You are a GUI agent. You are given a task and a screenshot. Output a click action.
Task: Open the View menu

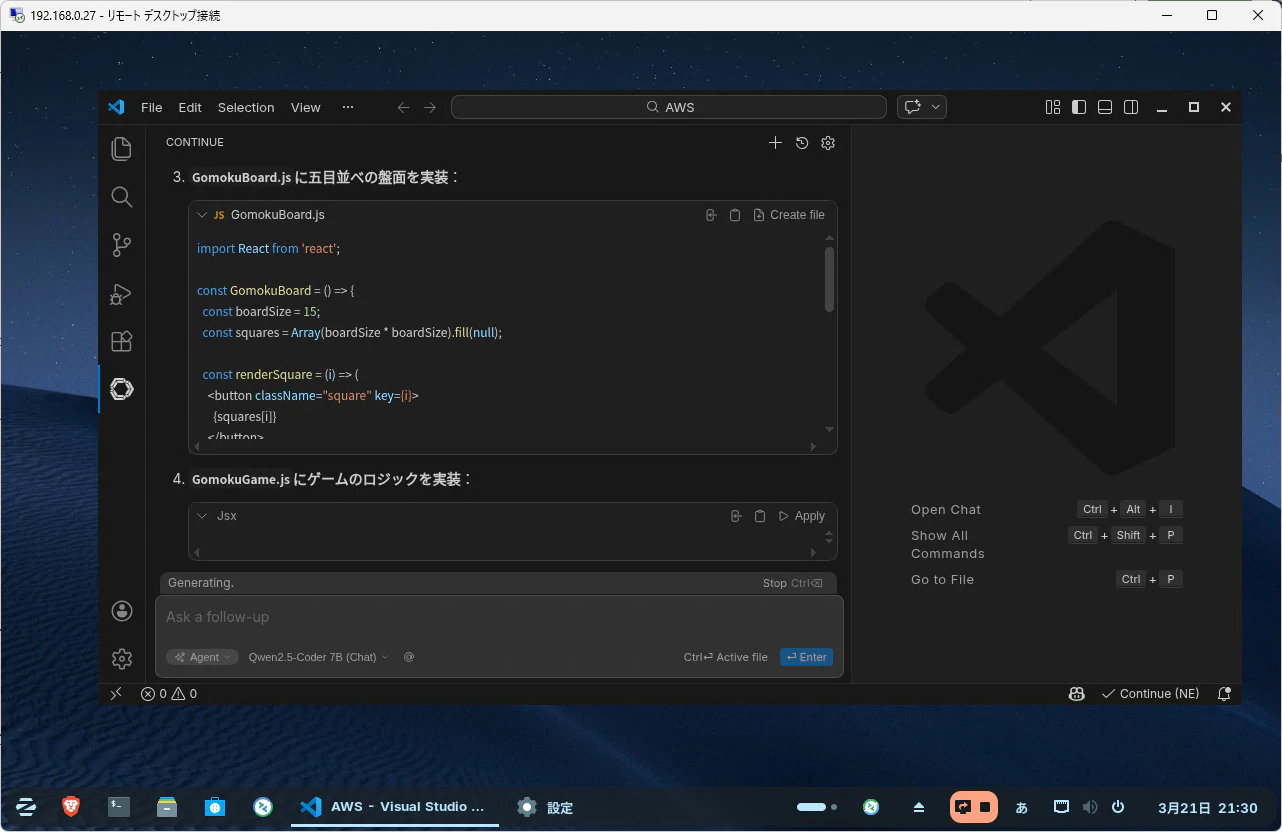pos(306,107)
